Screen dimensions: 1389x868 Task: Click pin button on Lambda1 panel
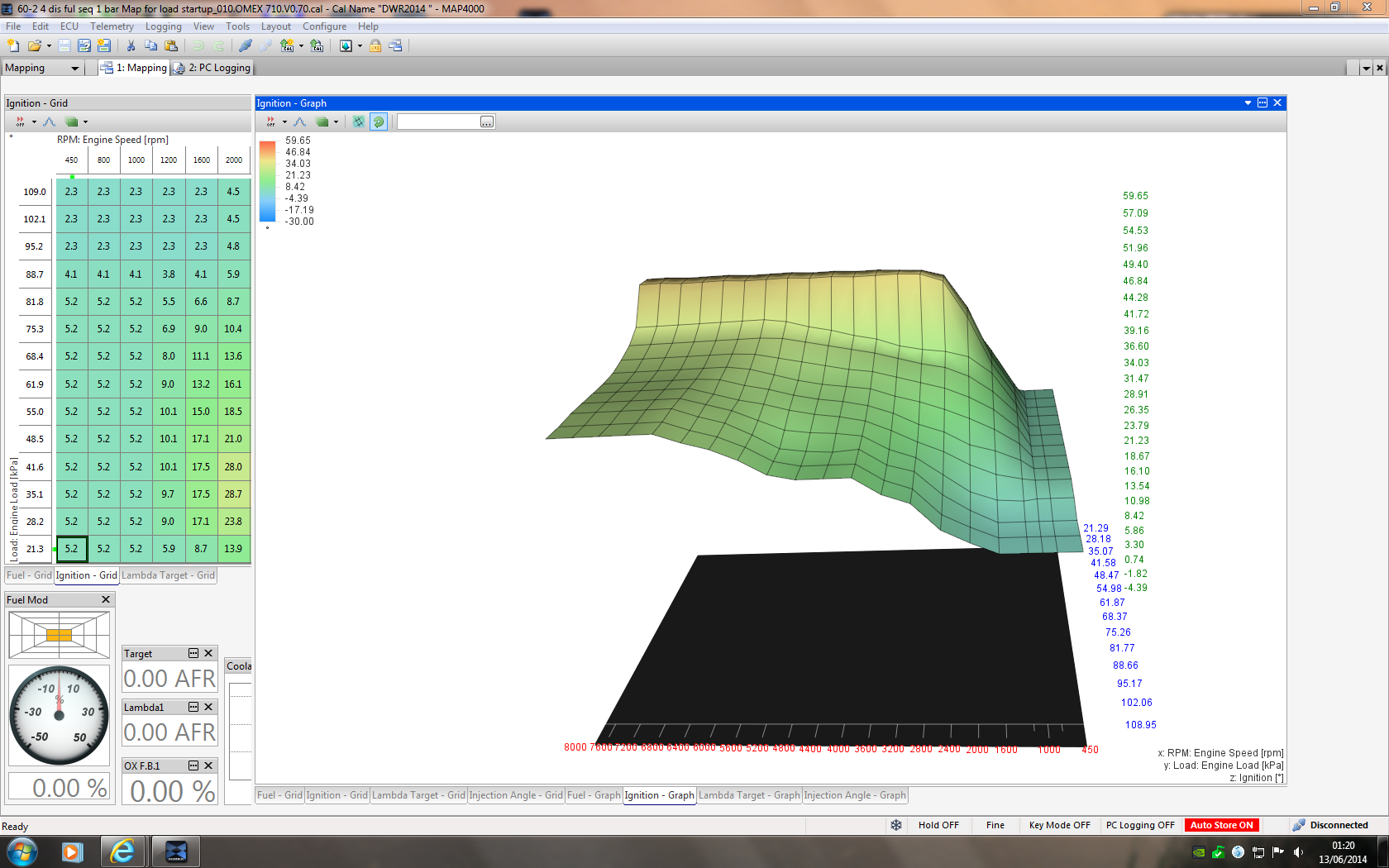point(193,707)
